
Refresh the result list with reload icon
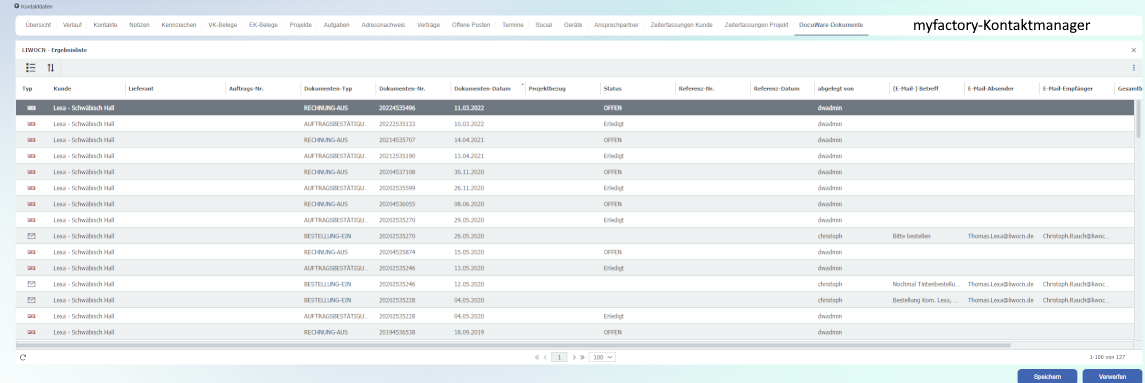[23, 357]
